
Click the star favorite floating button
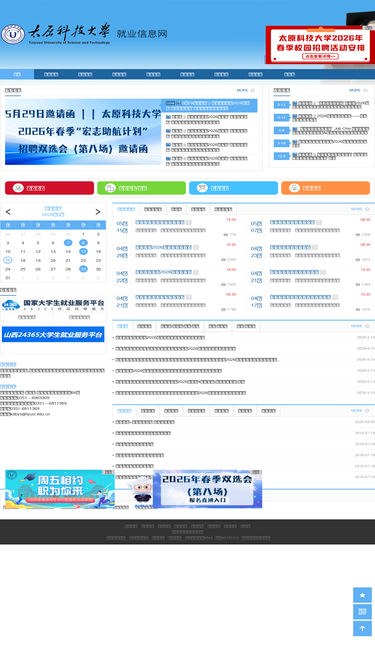362,595
